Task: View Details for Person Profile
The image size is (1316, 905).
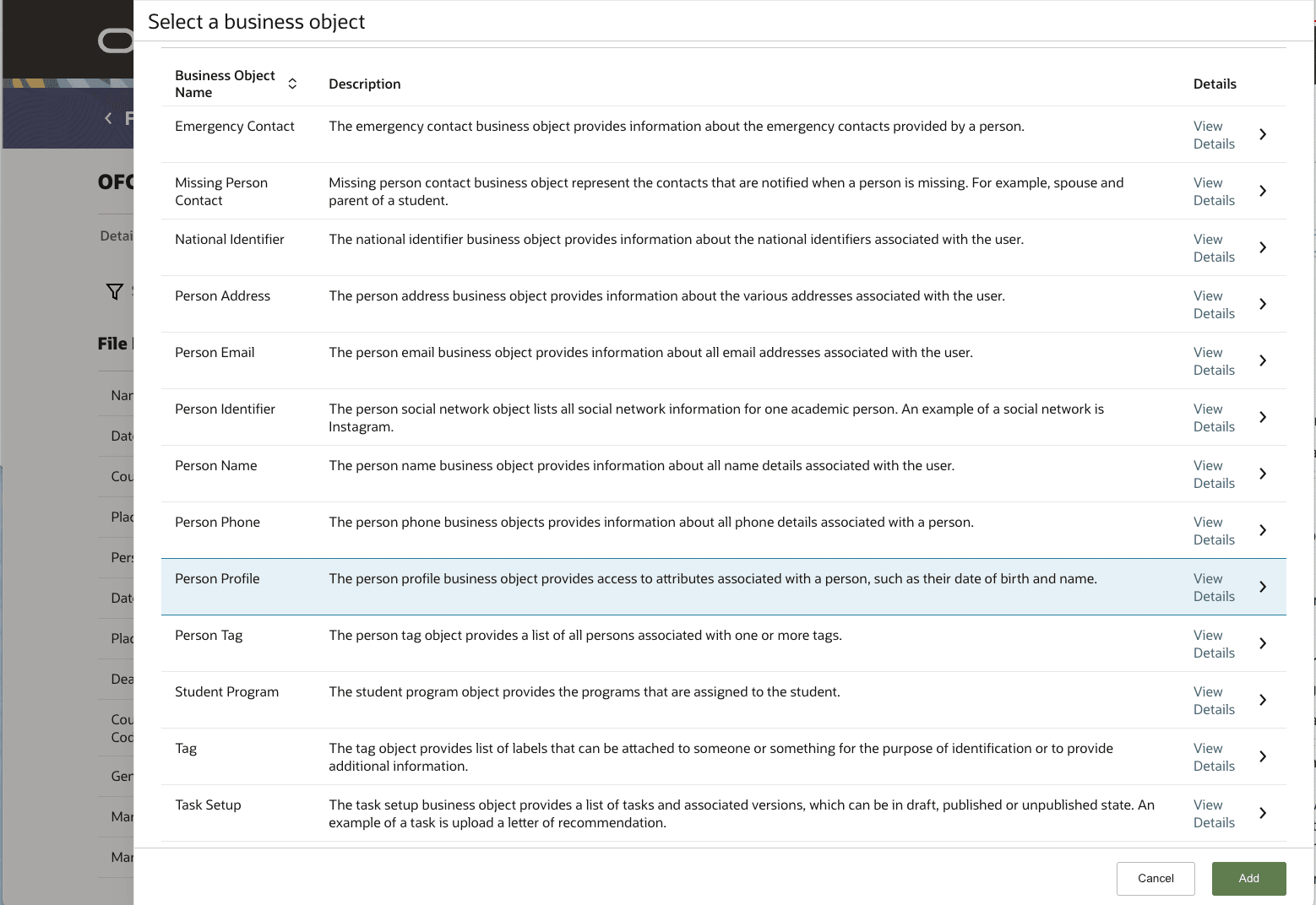Action: click(x=1214, y=588)
